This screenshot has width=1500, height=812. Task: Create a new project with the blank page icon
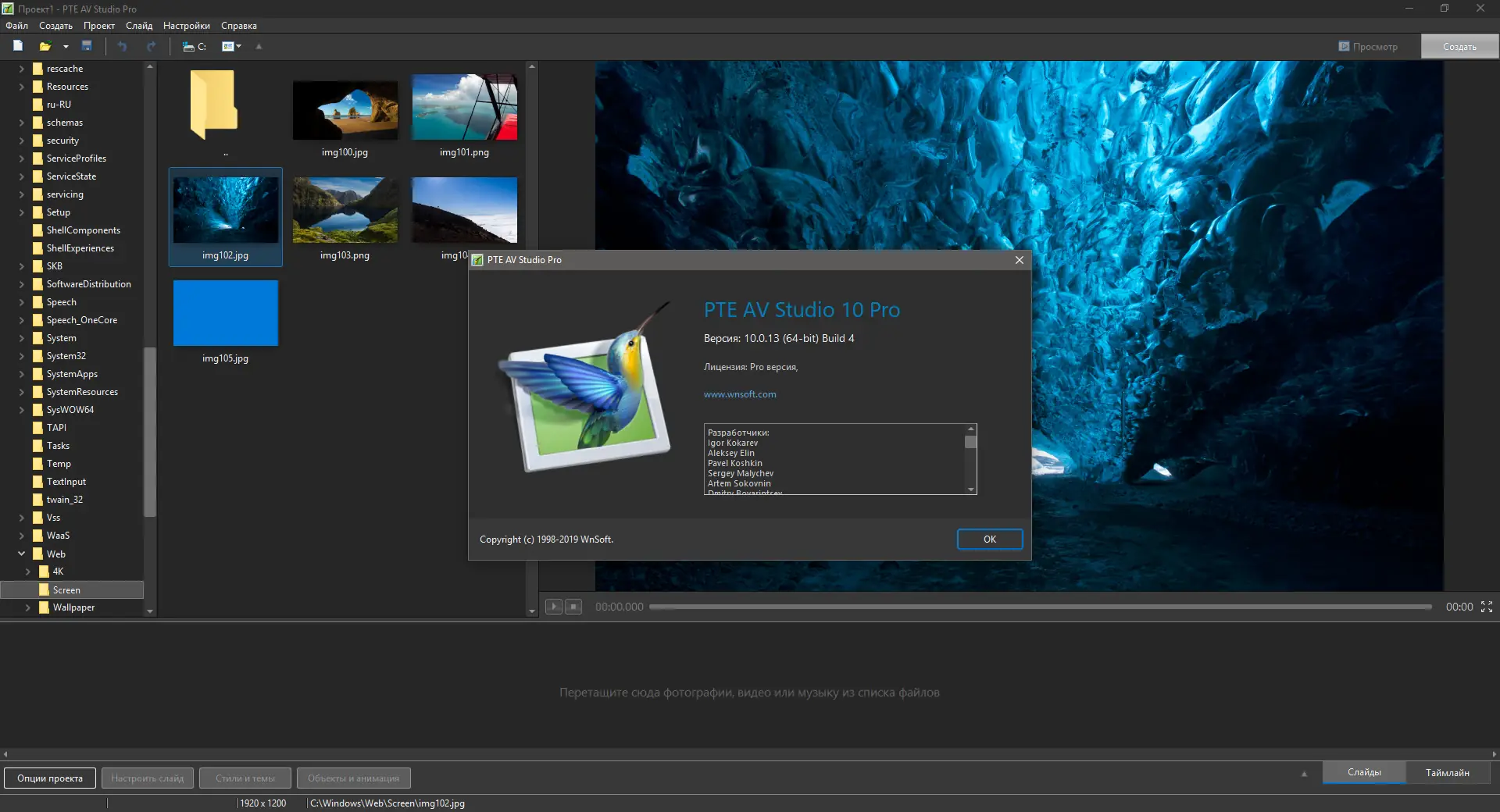(x=17, y=46)
